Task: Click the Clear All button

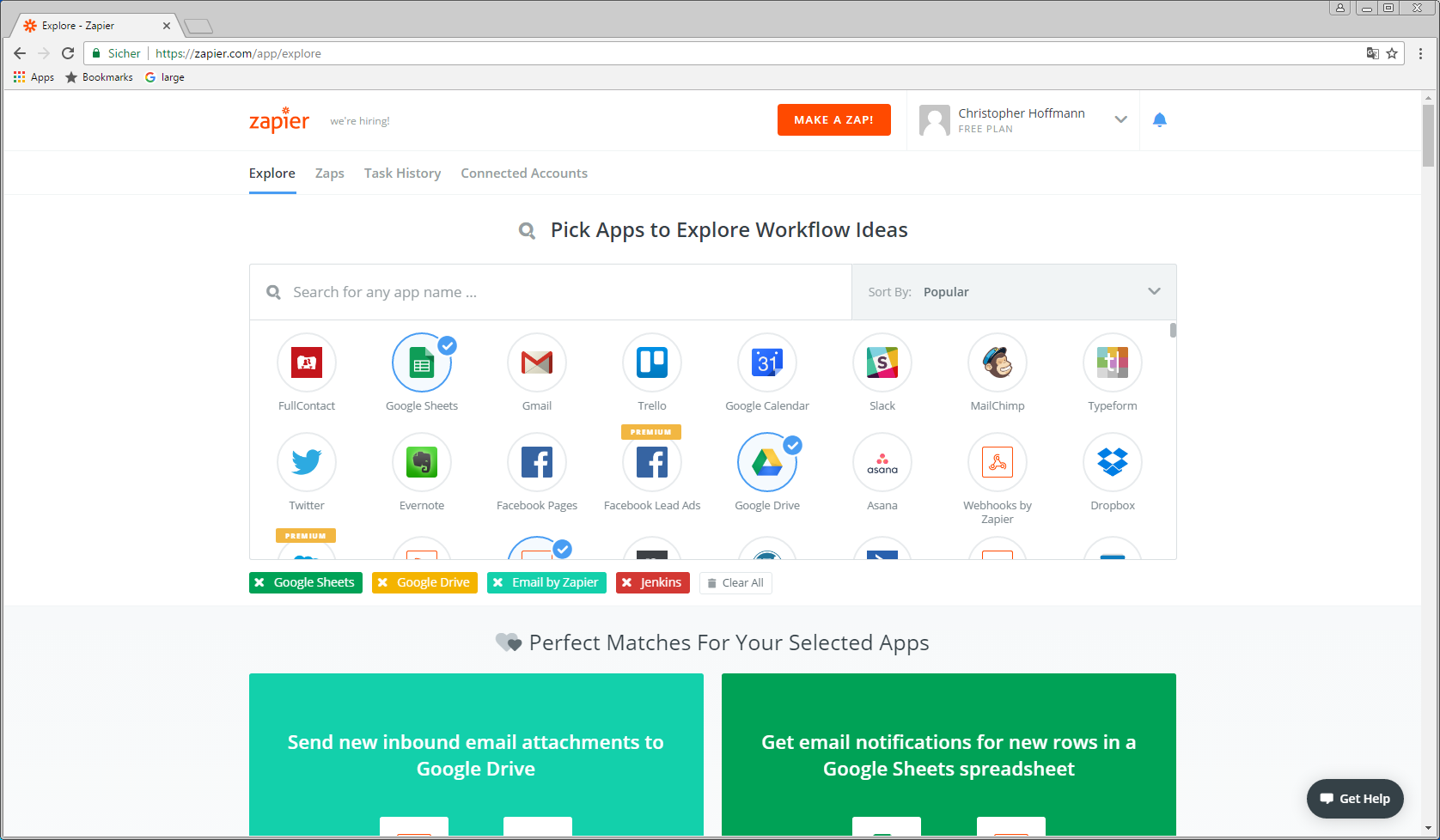Action: [735, 583]
